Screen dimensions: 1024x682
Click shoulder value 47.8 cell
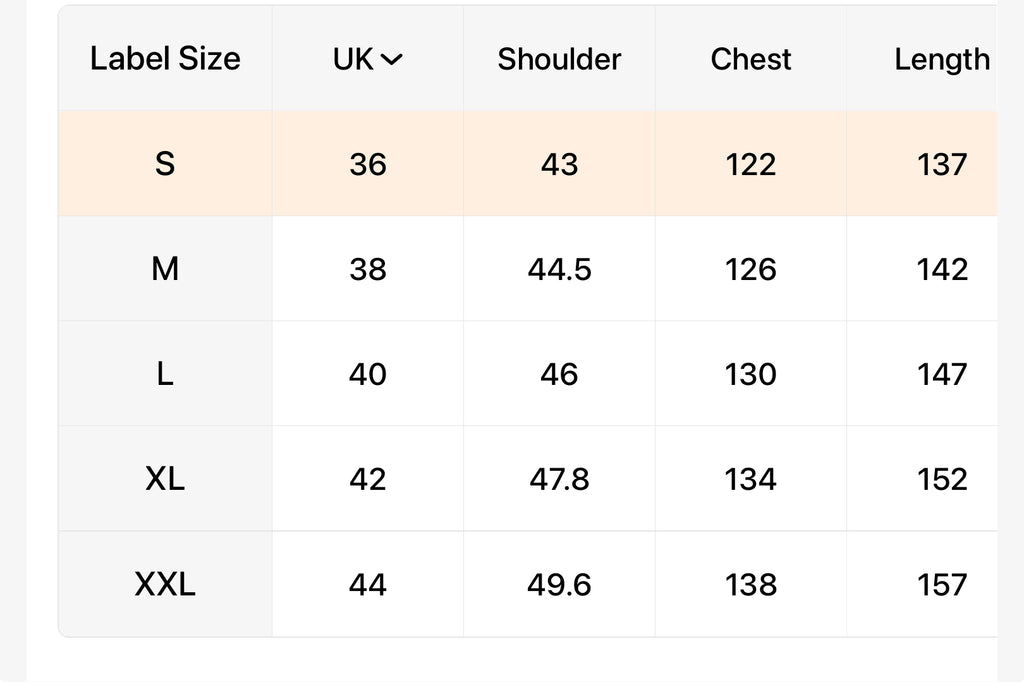tap(559, 479)
